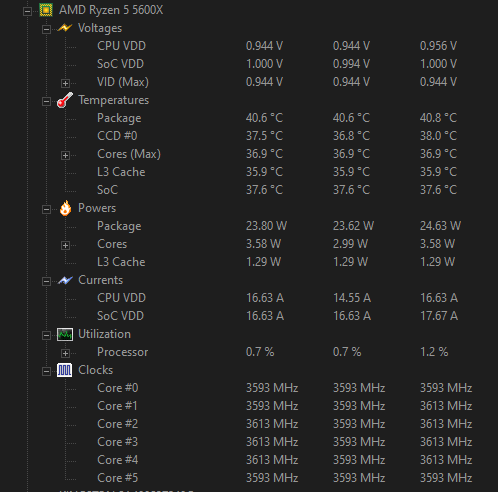Select the Temperatures category label
The height and width of the screenshot is (492, 498).
pyautogui.click(x=113, y=100)
